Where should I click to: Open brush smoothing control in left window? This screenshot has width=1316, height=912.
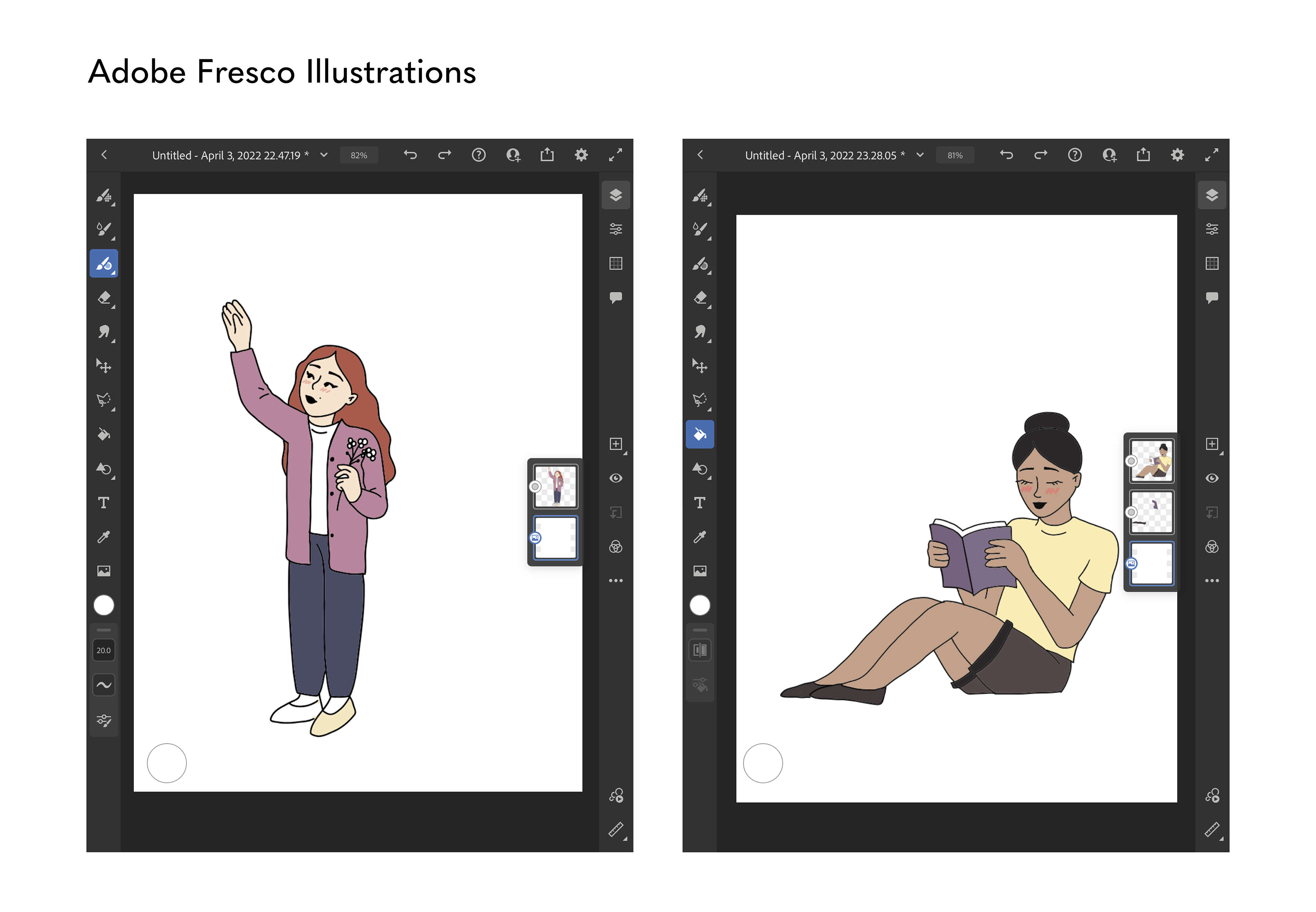click(x=103, y=685)
